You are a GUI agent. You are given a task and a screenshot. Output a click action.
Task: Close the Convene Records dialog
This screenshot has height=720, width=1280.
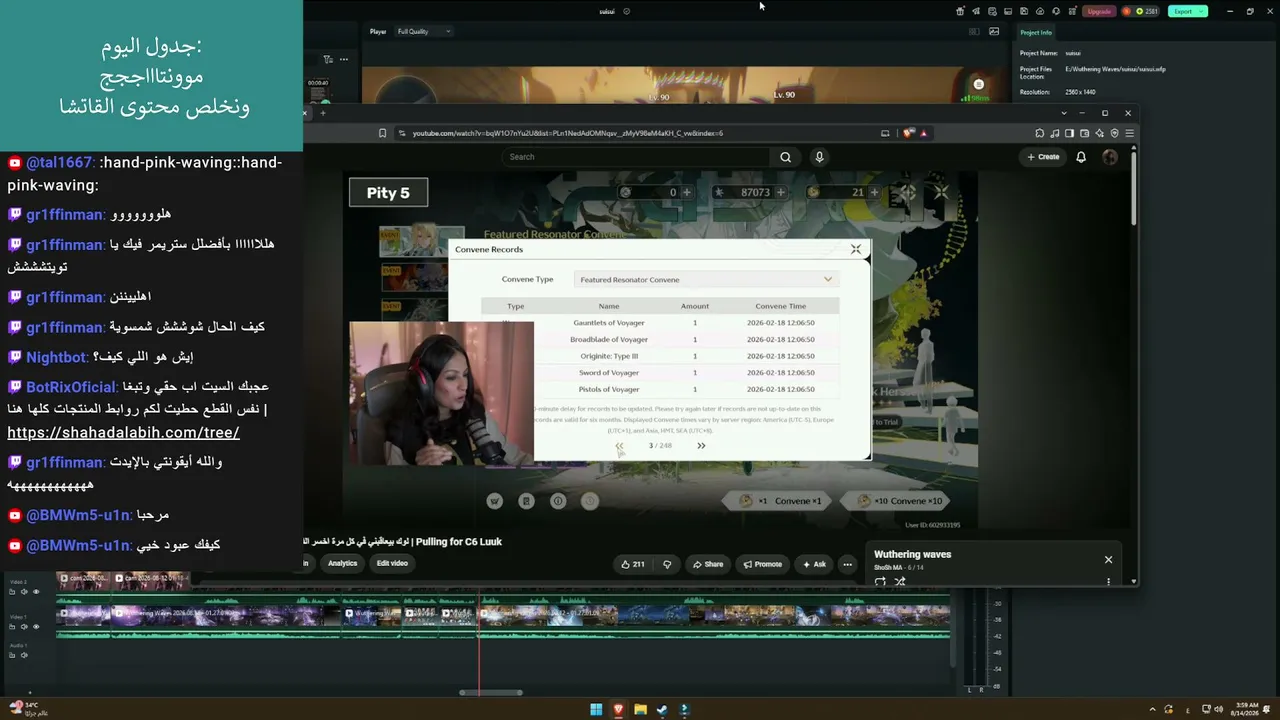click(x=855, y=249)
